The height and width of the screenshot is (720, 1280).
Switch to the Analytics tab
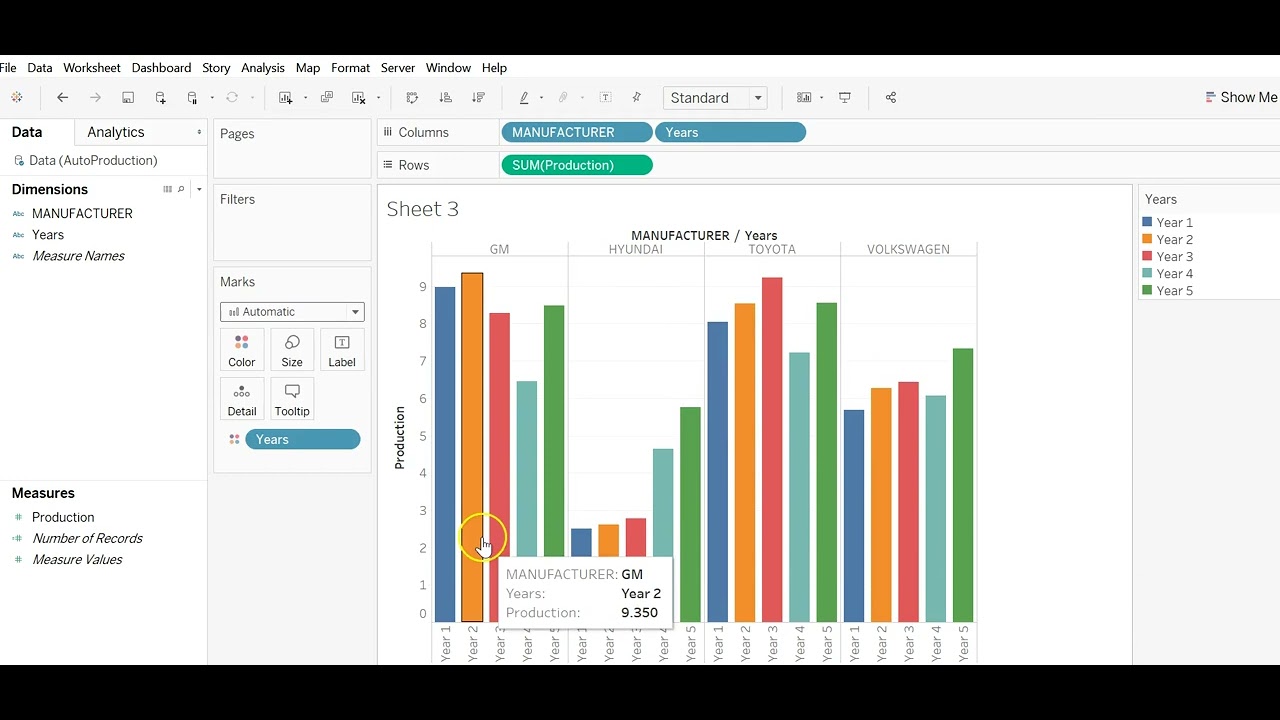[x=116, y=132]
